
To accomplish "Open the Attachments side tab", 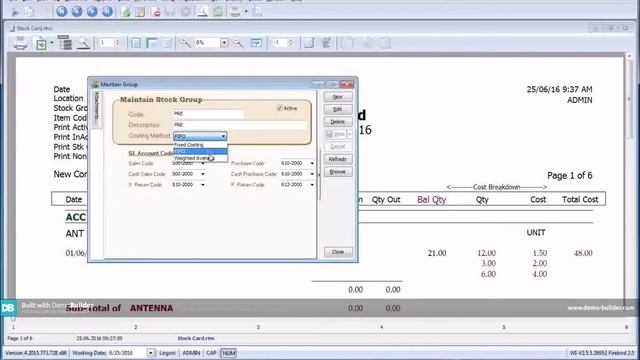I will point(97,109).
